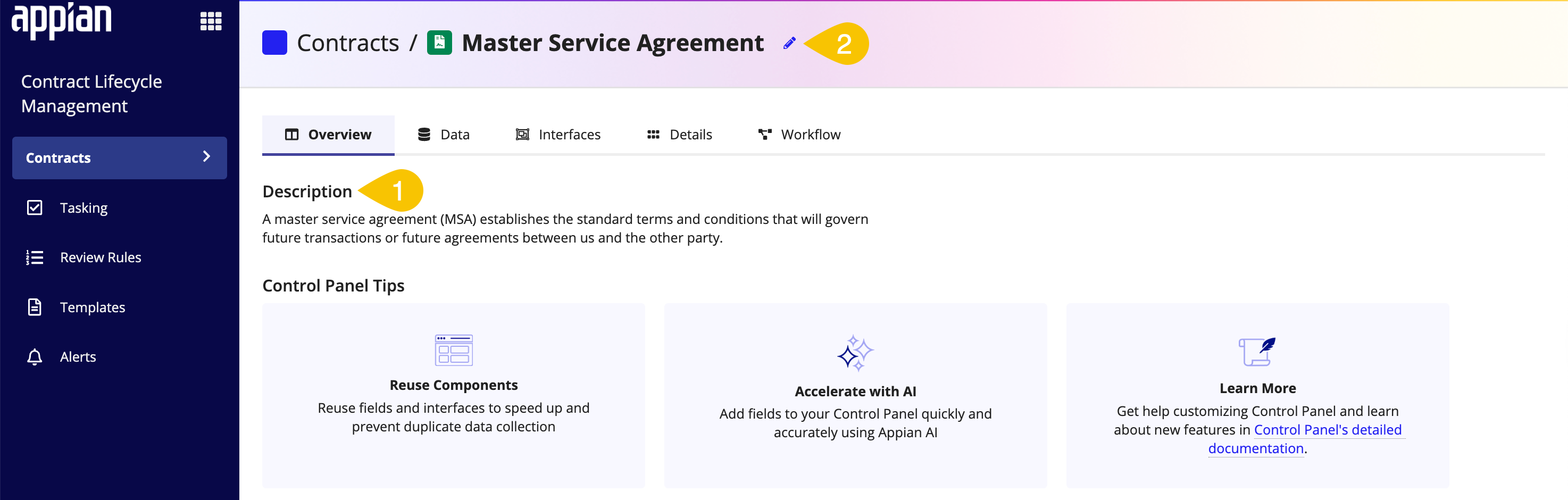Click 'Reuse fields and interfaces' card text
1568x500 pixels.
[454, 417]
